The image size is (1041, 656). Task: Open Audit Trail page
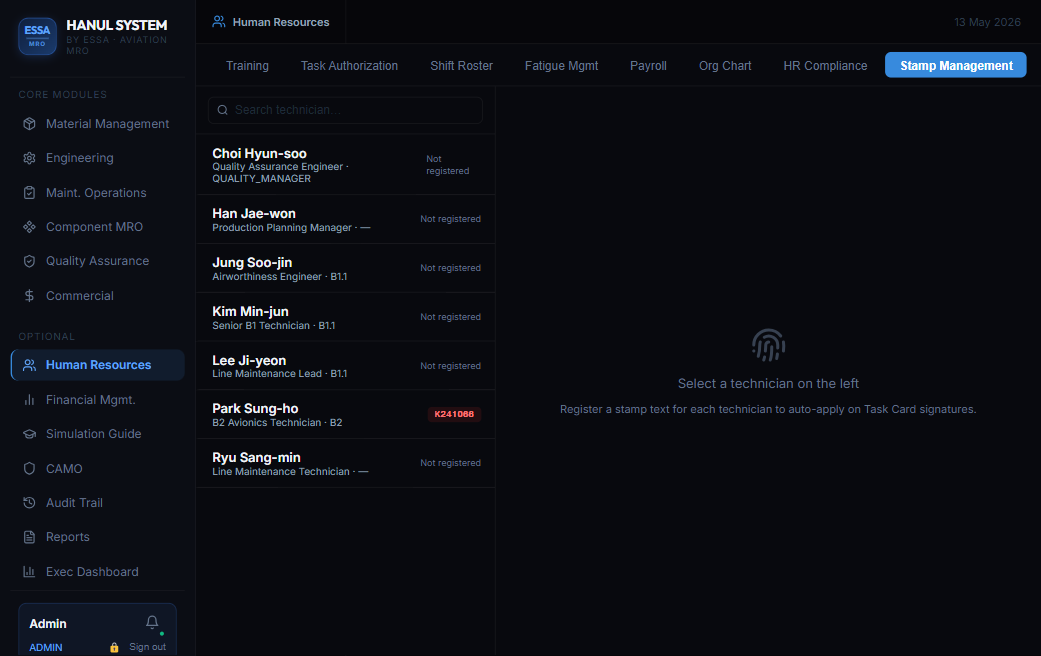pos(98,503)
